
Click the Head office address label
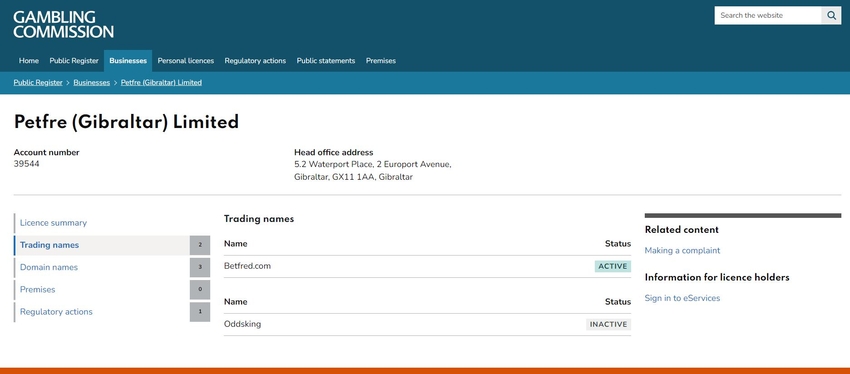(x=333, y=152)
